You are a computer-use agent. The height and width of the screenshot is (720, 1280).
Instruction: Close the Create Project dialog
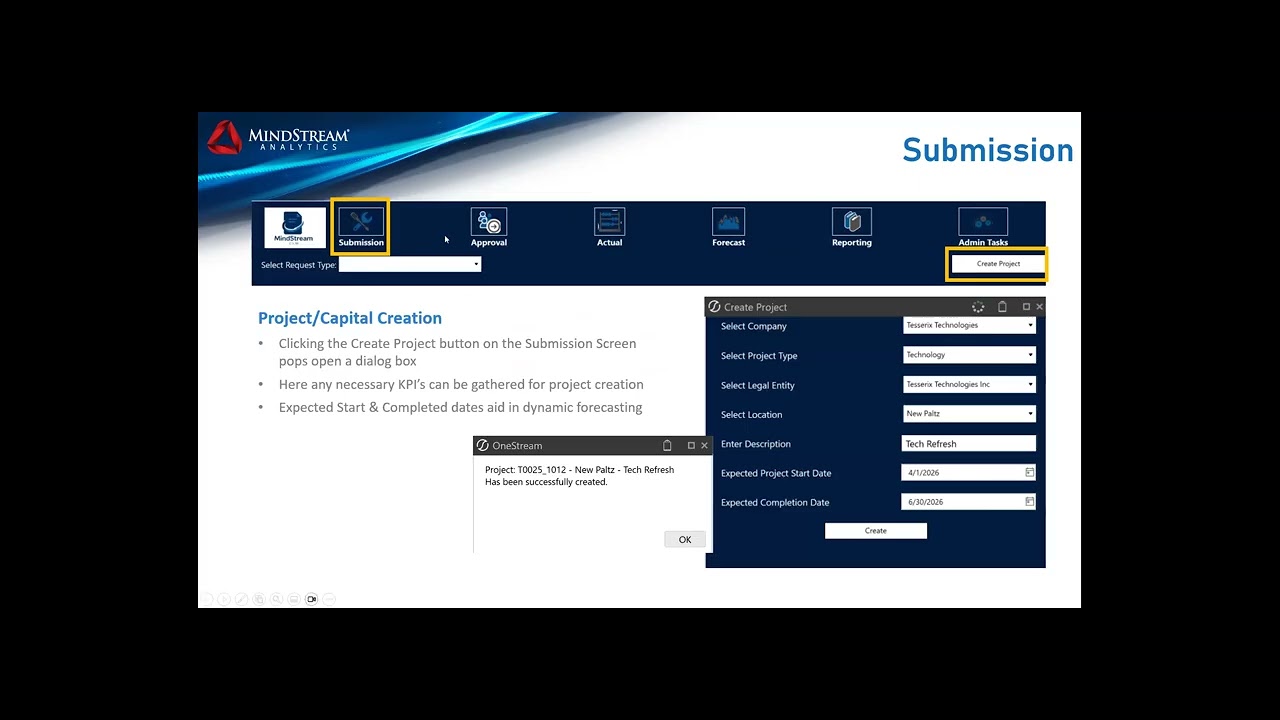1039,307
